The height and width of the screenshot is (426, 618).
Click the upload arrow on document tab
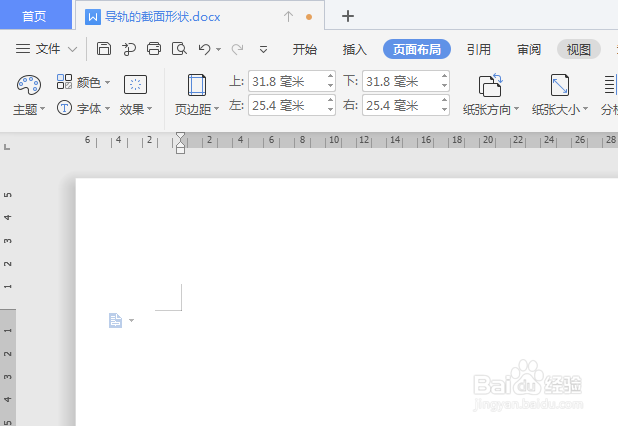click(x=288, y=17)
